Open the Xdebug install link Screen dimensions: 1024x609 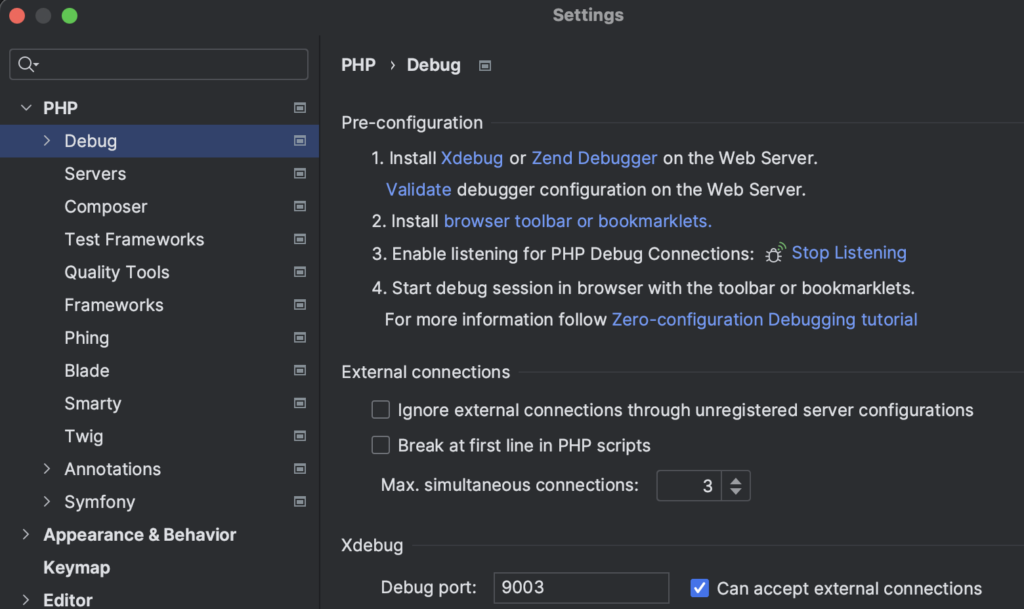(x=472, y=158)
